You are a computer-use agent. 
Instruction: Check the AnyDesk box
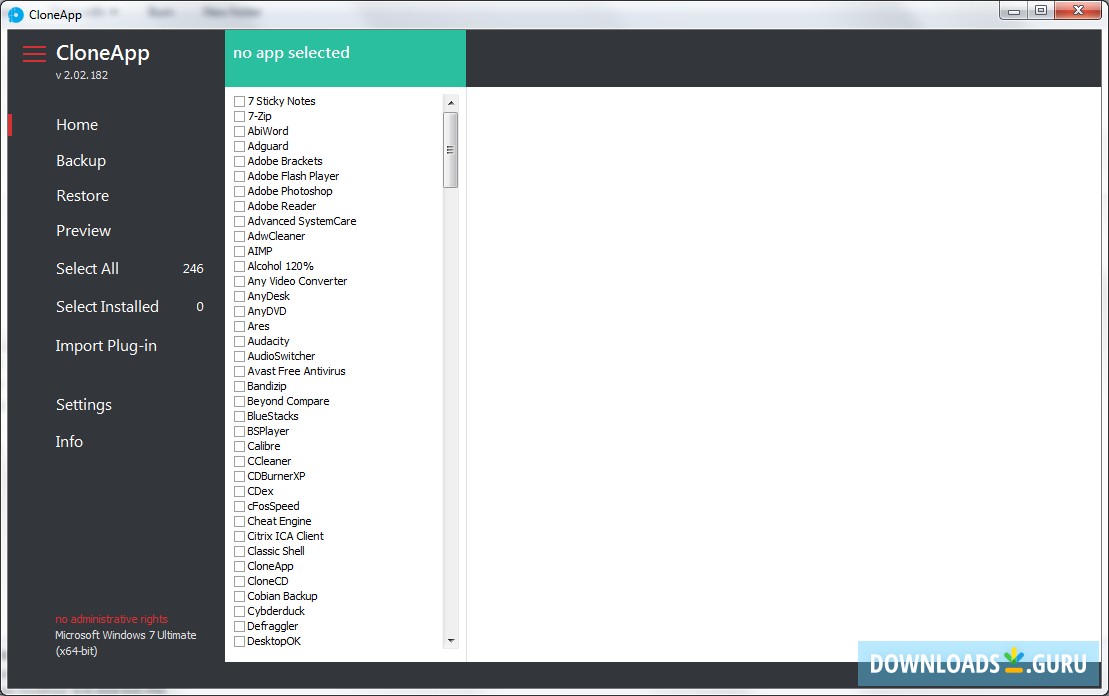(239, 296)
